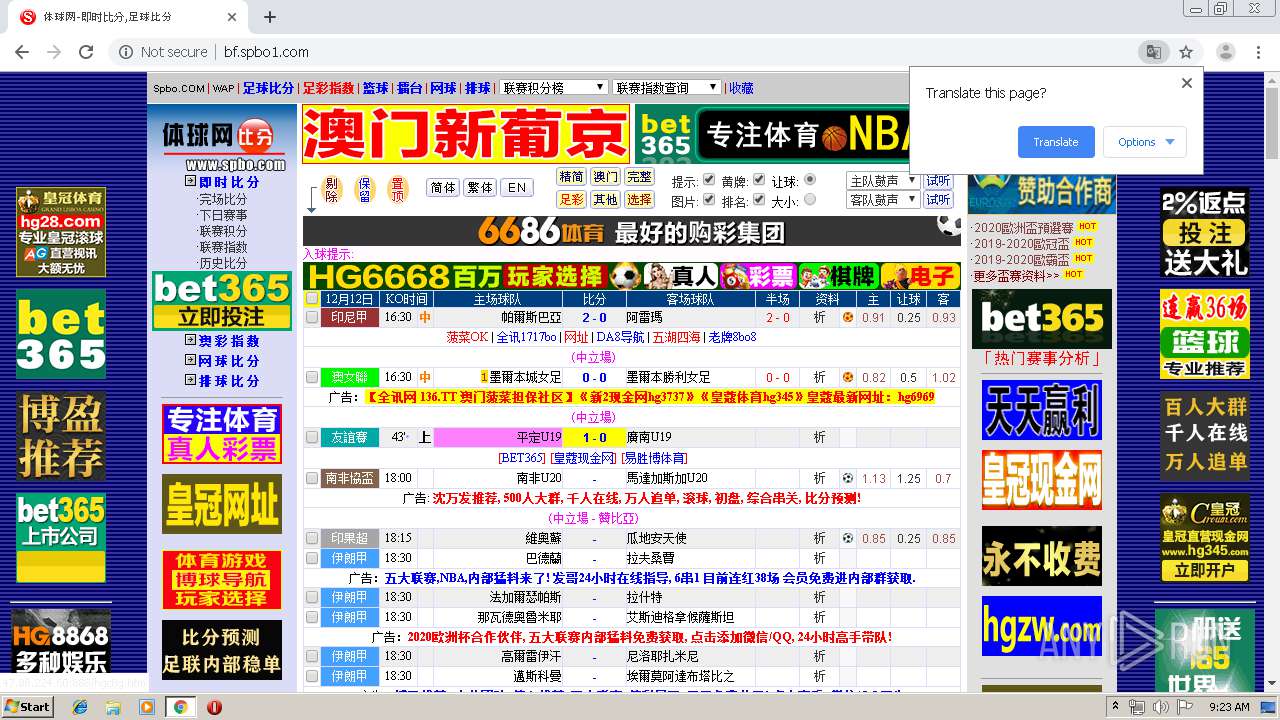Viewport: 1280px width, 720px height.
Task: Open Internet Explorer from the taskbar
Action: [x=80, y=707]
